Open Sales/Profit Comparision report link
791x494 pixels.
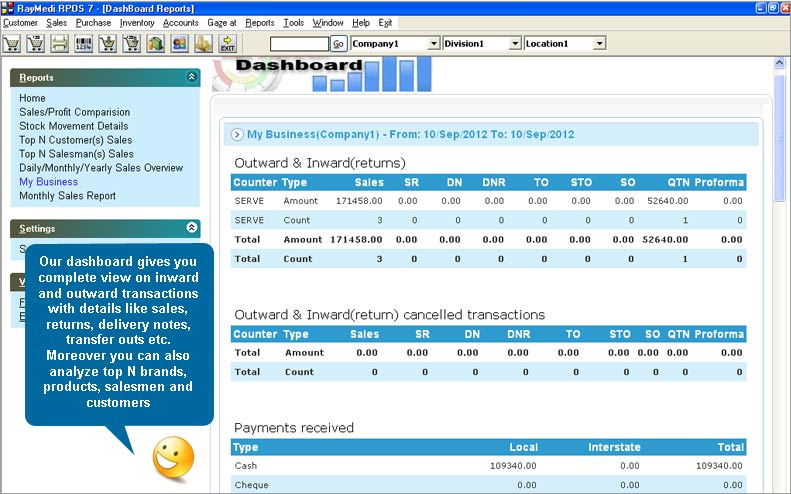pyautogui.click(x=74, y=112)
